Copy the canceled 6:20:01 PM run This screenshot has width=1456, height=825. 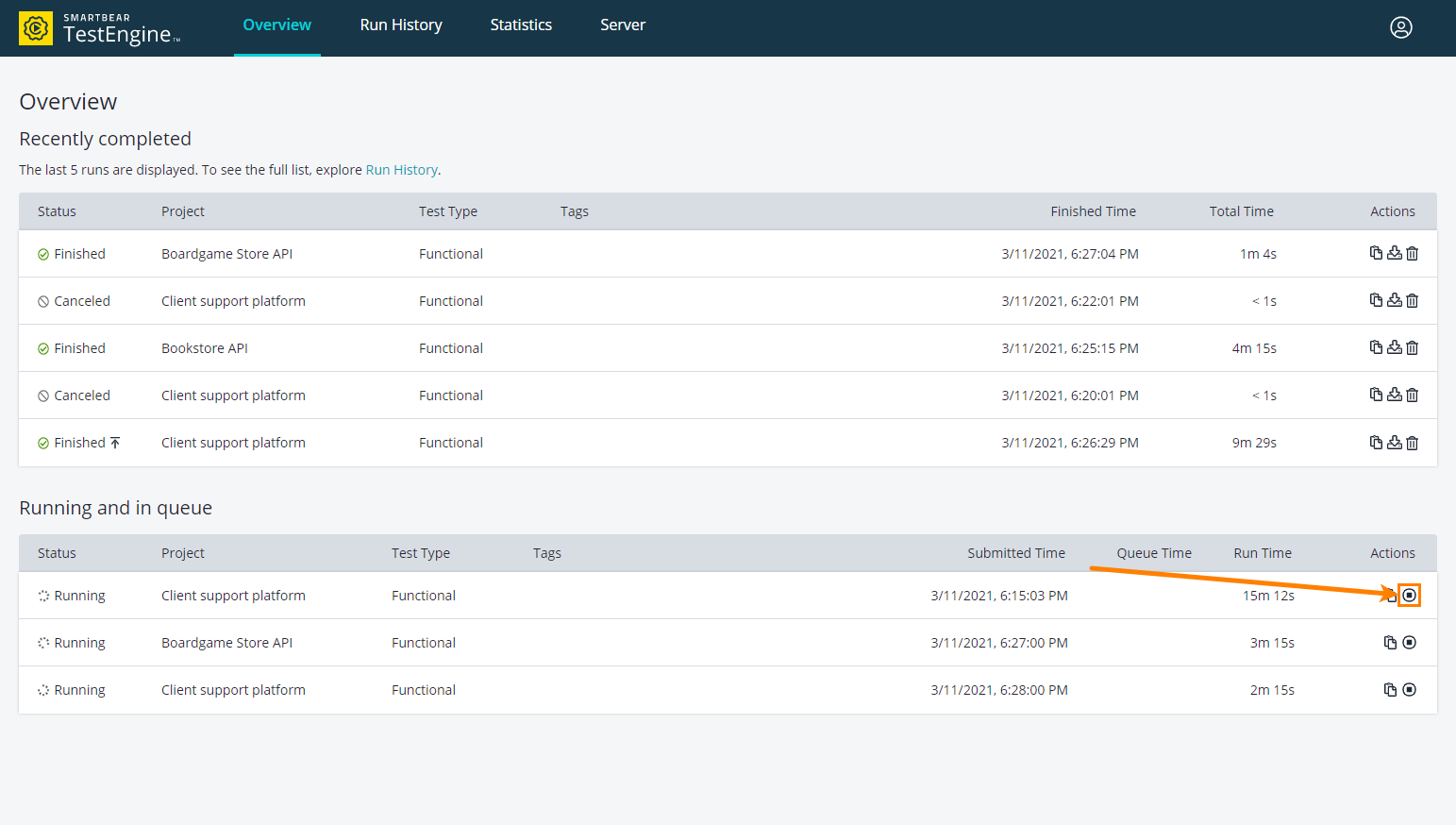[1376, 395]
